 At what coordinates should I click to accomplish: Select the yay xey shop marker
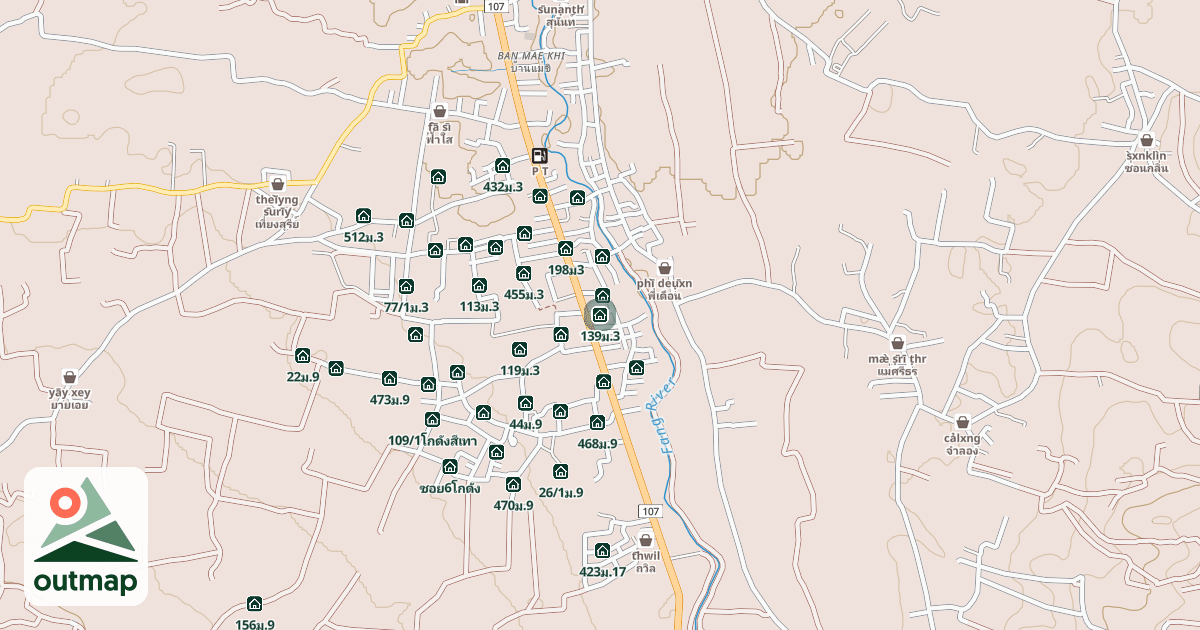tap(69, 377)
